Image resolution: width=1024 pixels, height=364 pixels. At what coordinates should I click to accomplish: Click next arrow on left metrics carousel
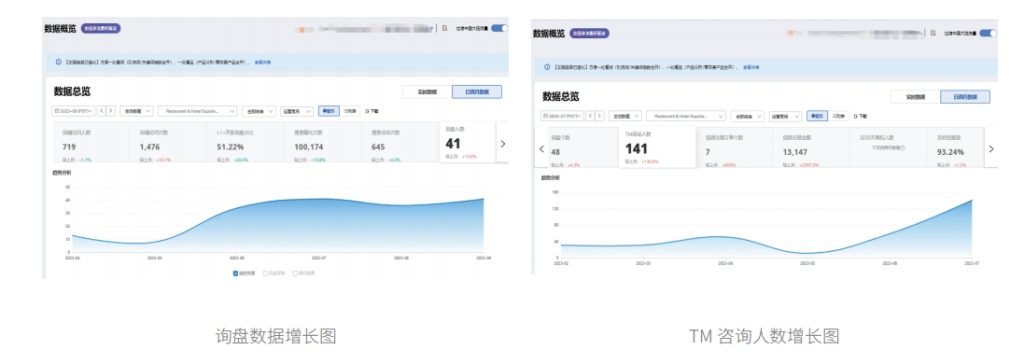click(502, 143)
